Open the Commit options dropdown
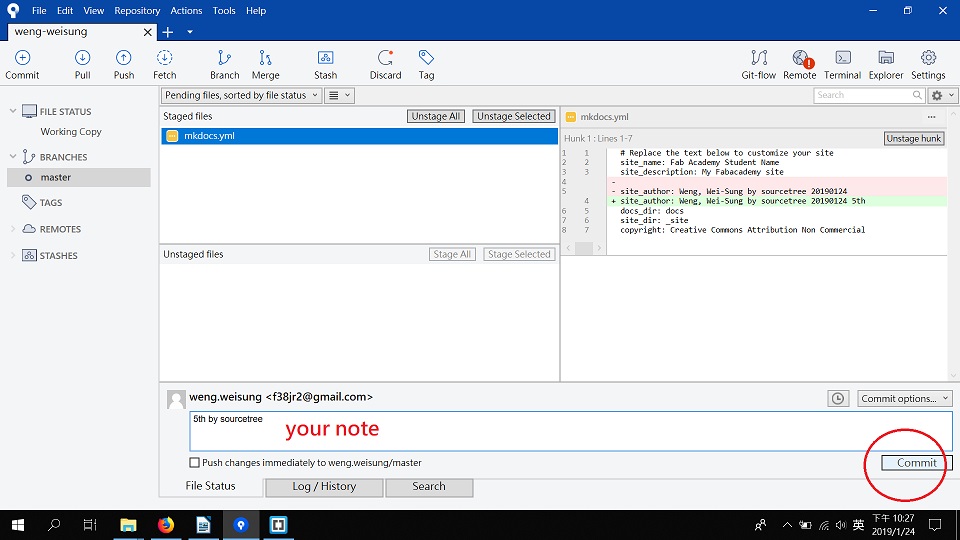Image resolution: width=960 pixels, height=540 pixels. pos(904,398)
